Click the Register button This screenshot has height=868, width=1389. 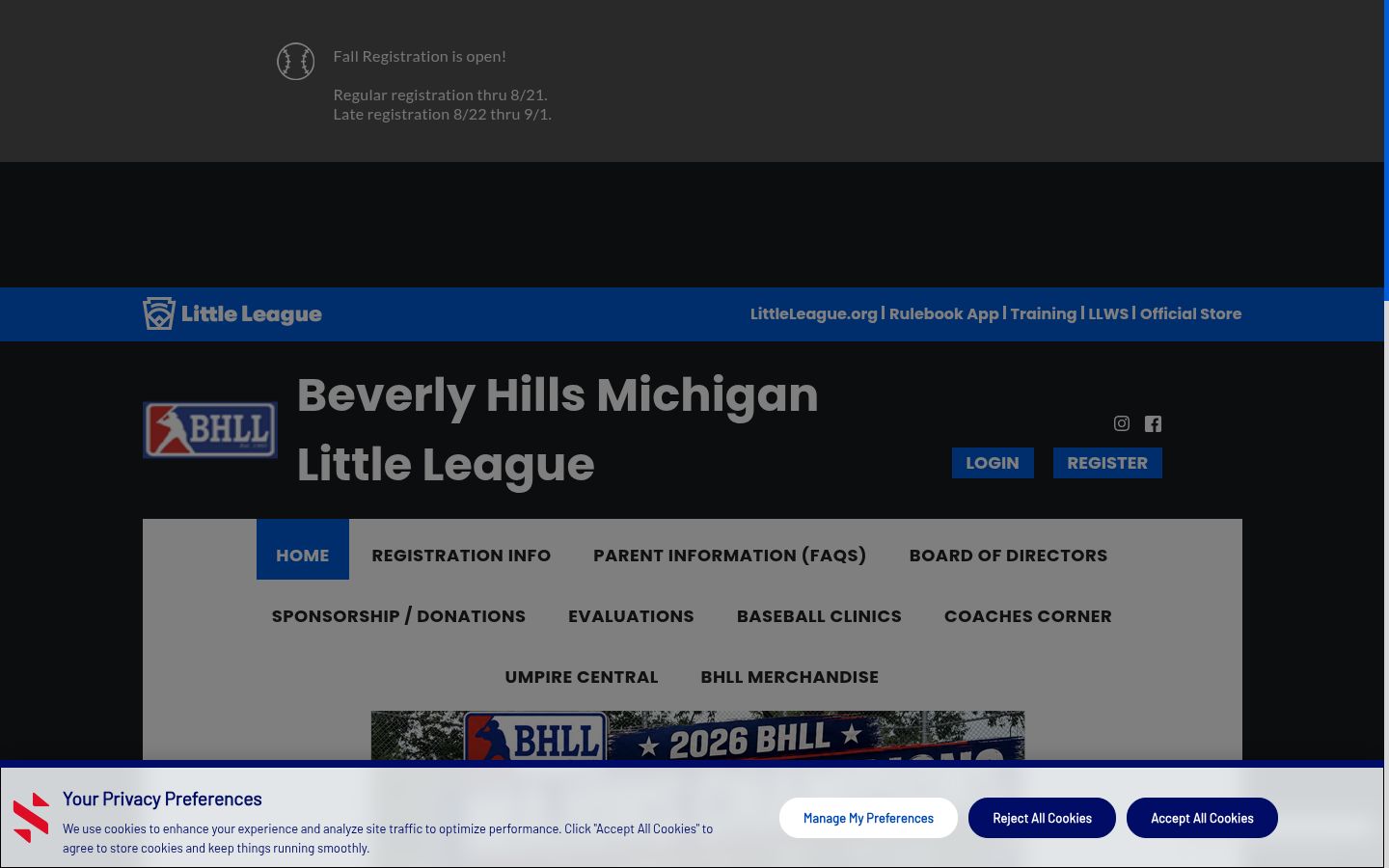[x=1107, y=463]
